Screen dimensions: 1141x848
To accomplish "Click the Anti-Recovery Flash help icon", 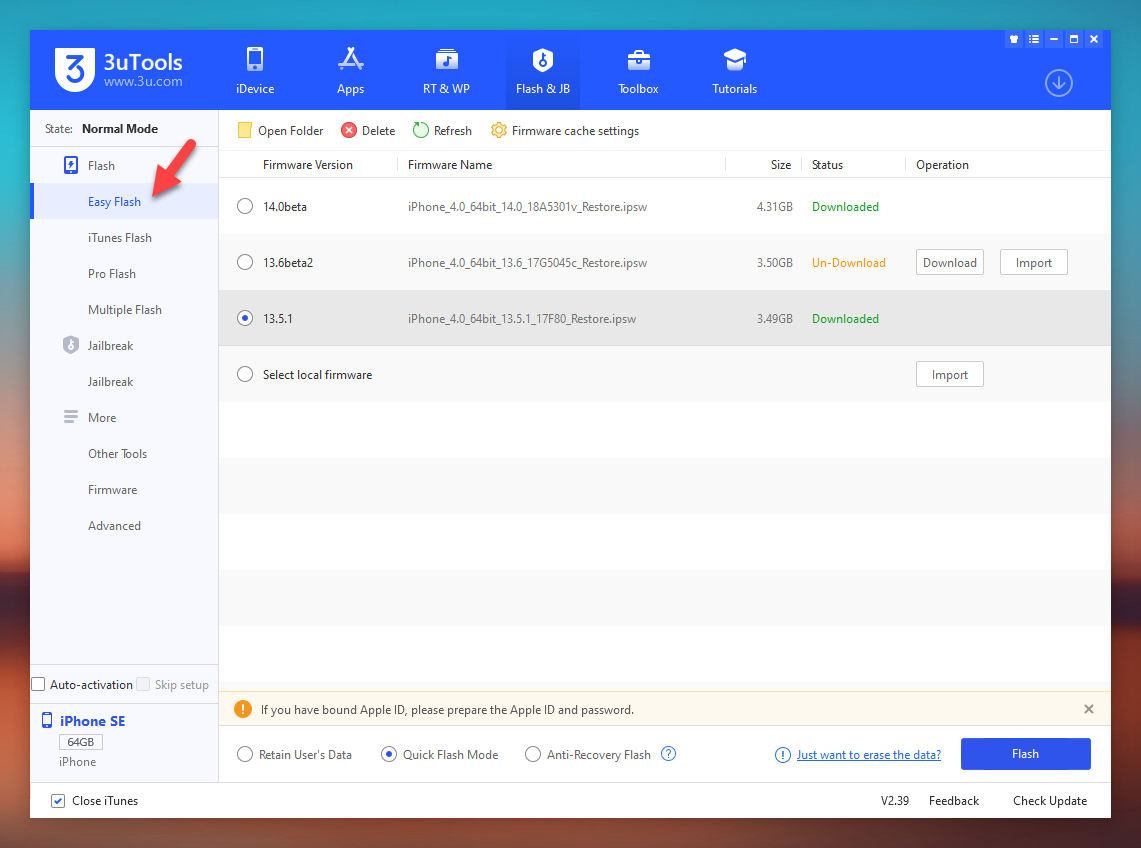I will pos(669,754).
